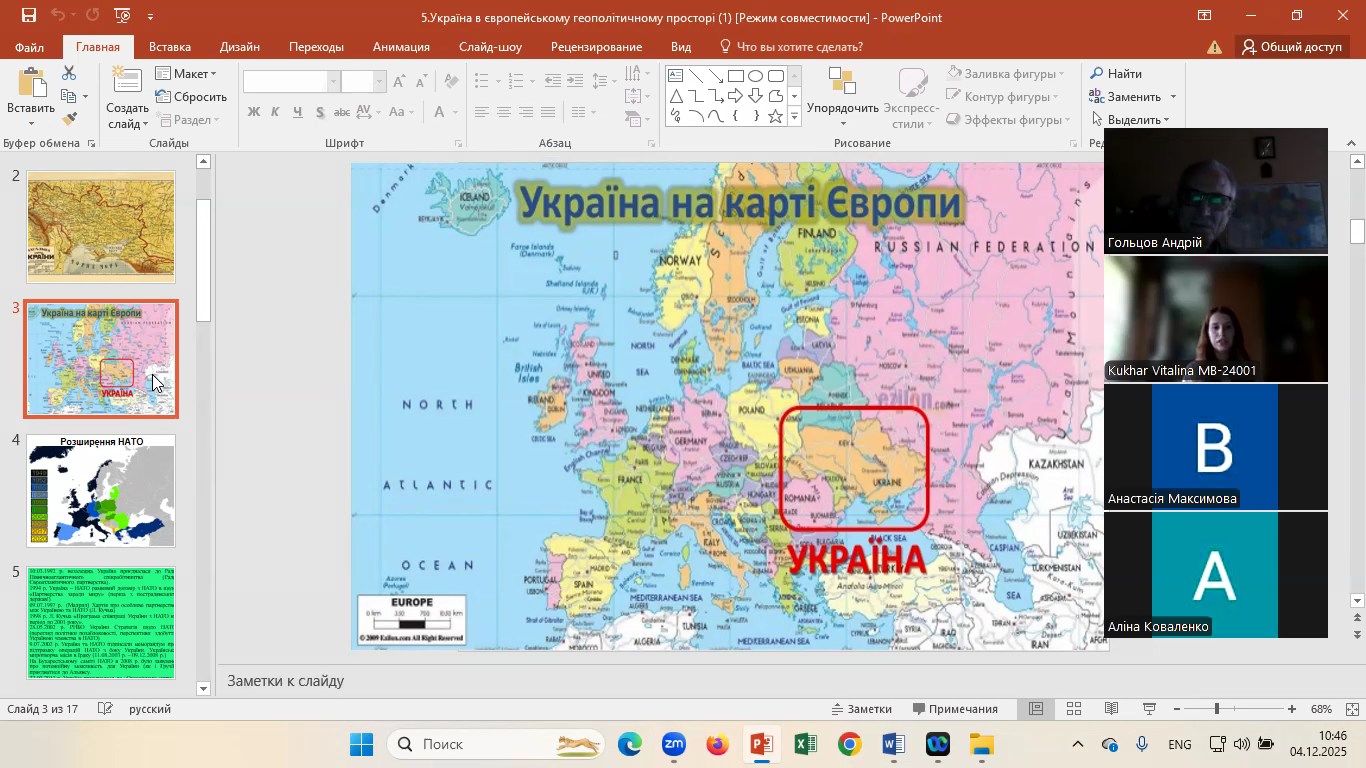The width and height of the screenshot is (1366, 768).
Task: Click the Сбросить reset button
Action: tap(191, 97)
